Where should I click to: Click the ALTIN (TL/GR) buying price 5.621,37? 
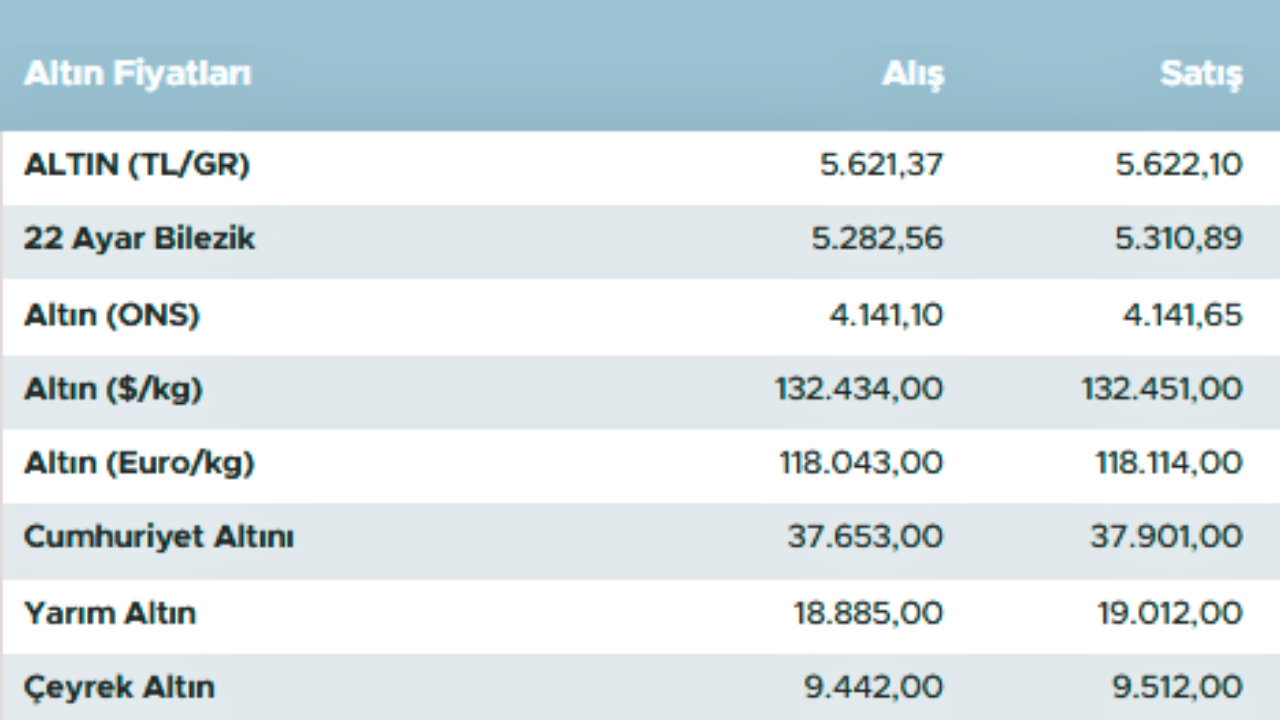pos(881,165)
